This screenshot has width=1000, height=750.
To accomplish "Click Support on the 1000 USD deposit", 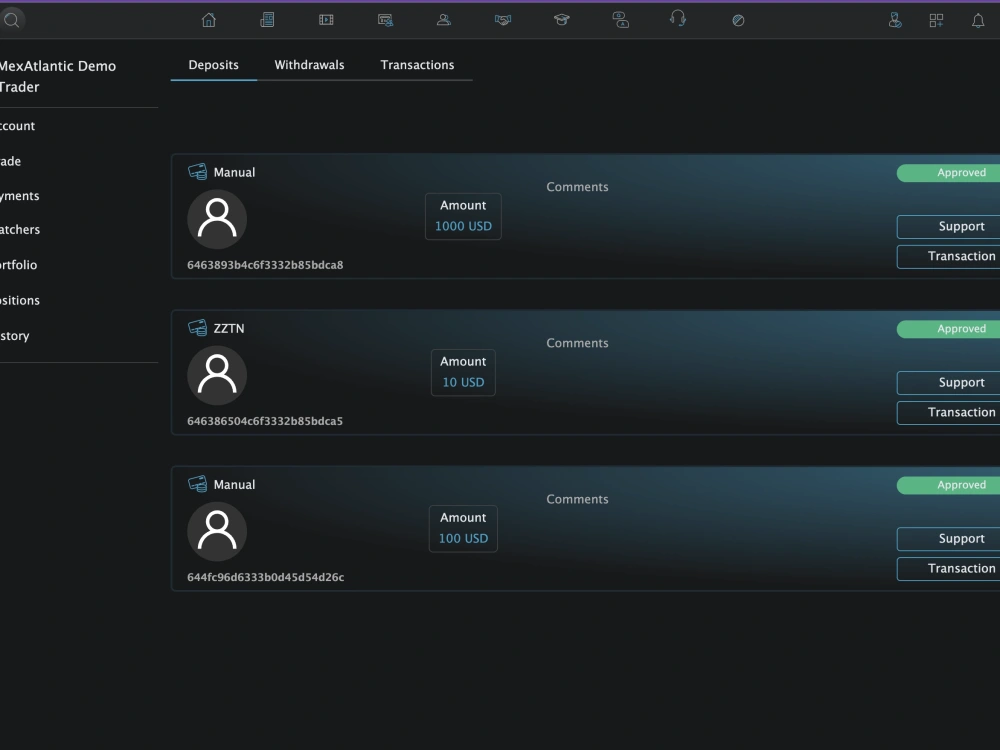I will click(x=948, y=226).
